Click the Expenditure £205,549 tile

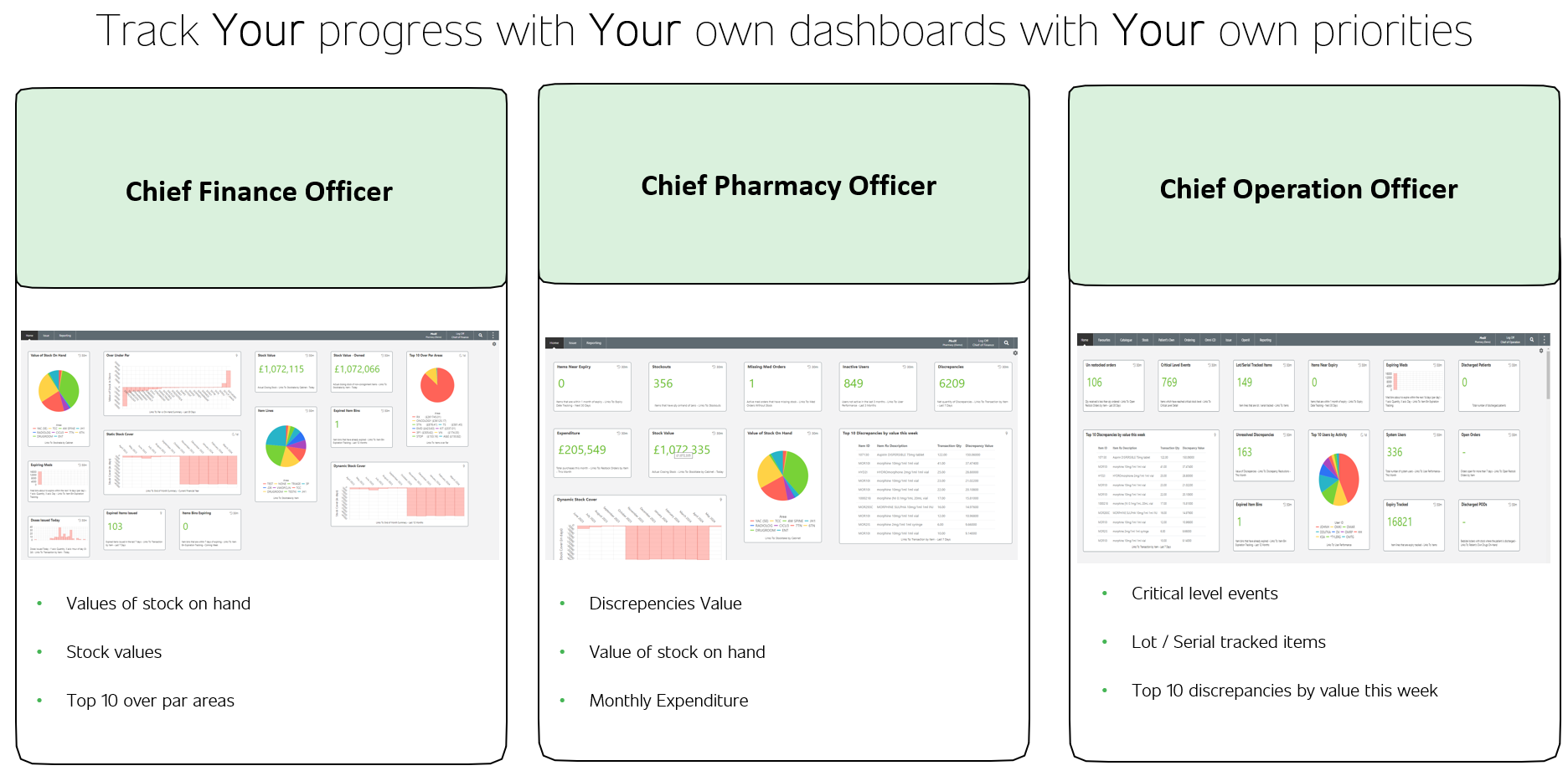[x=592, y=453]
